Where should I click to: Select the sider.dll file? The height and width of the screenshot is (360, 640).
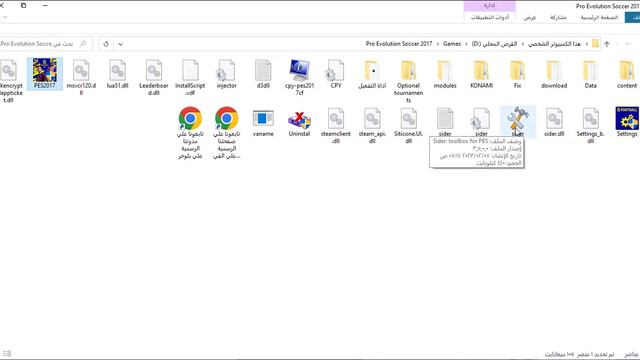tap(554, 122)
